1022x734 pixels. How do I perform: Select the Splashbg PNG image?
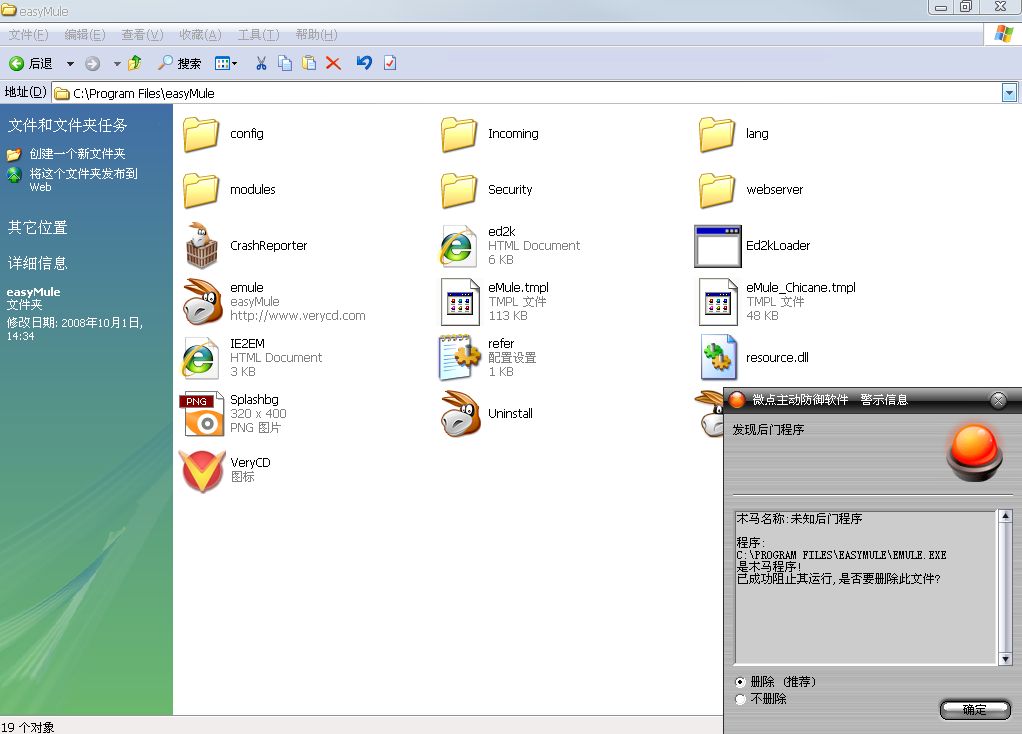coord(234,414)
